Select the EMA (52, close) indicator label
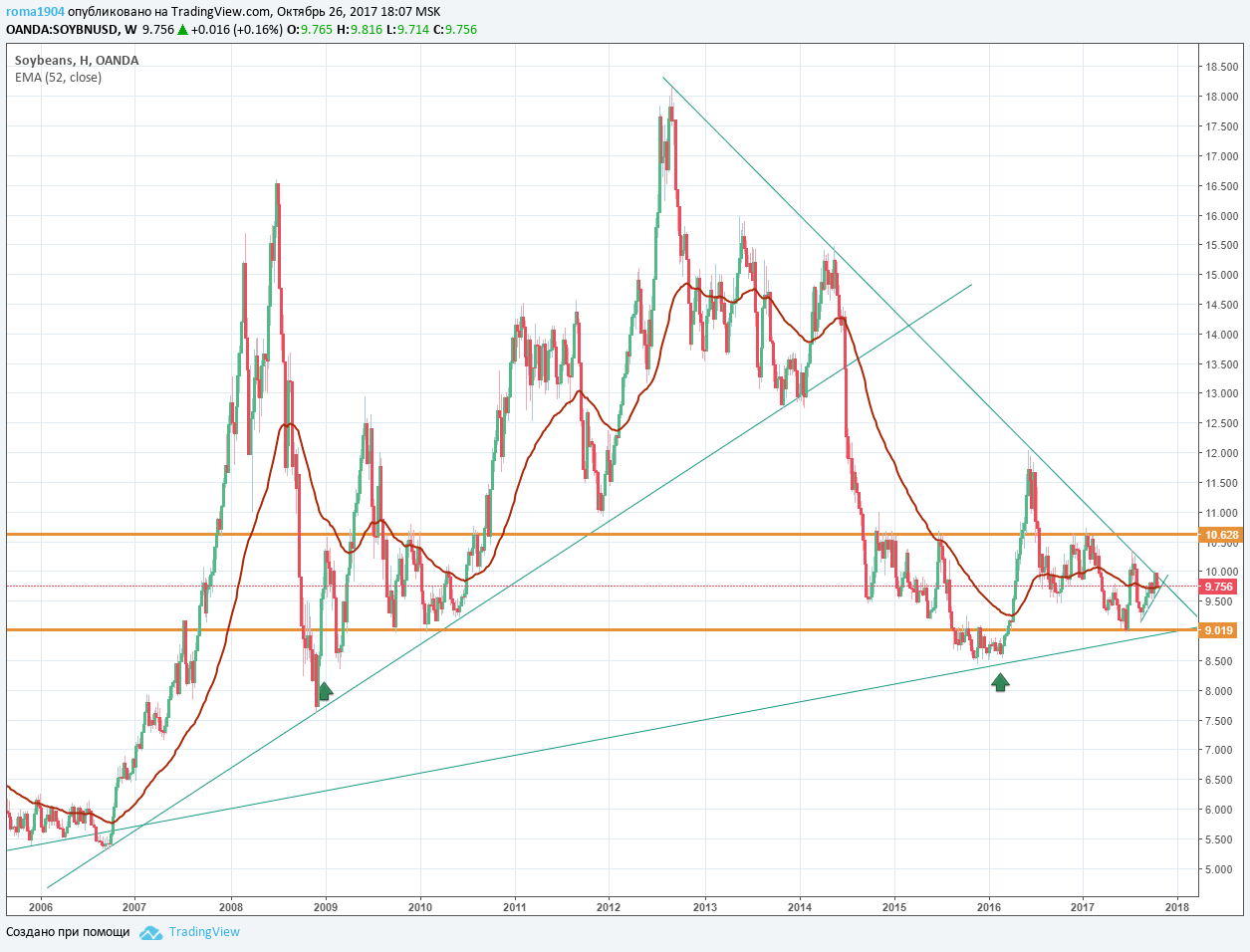1250x952 pixels. tap(58, 78)
